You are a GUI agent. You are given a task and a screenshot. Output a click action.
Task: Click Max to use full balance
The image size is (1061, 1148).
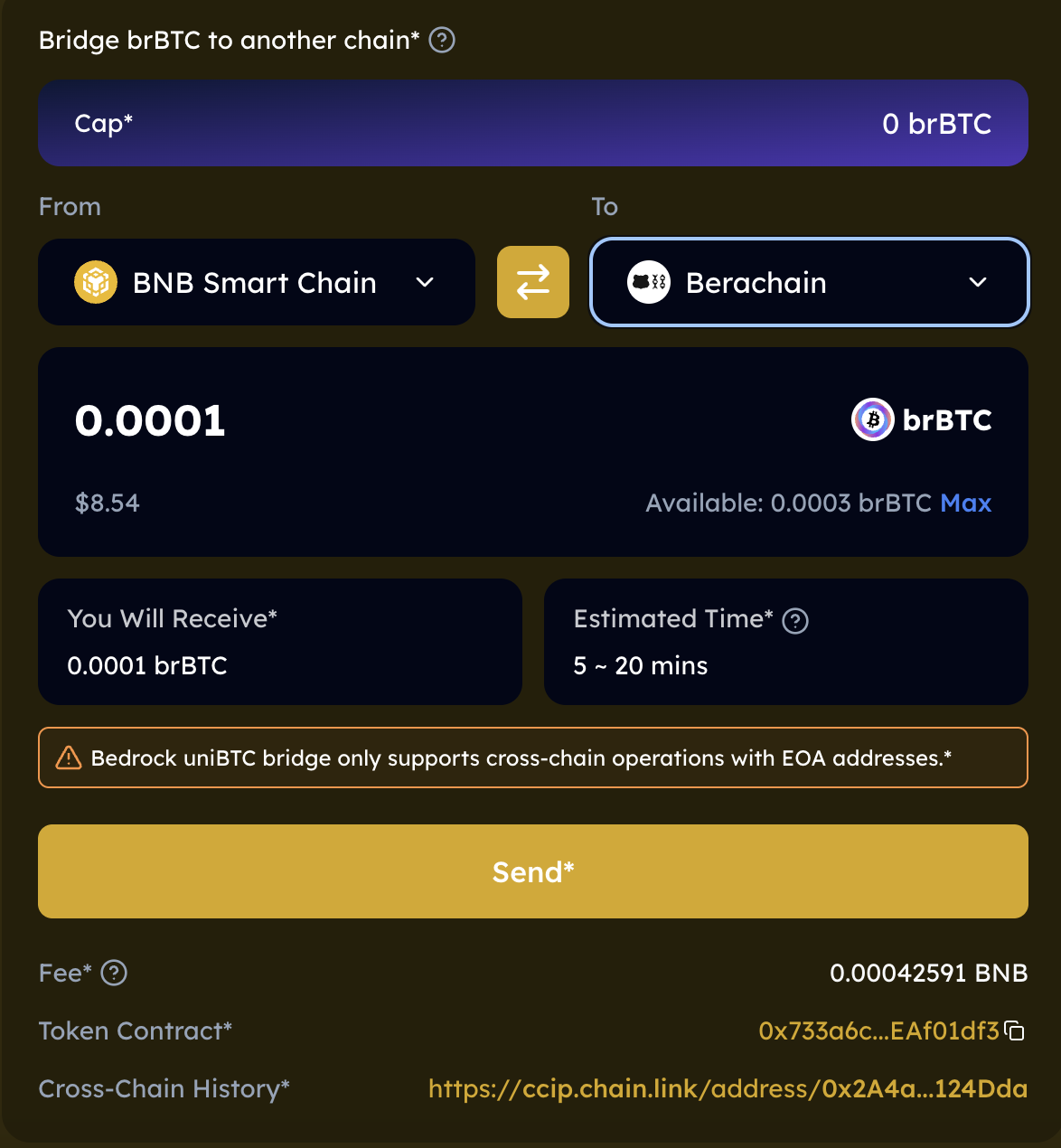click(965, 503)
